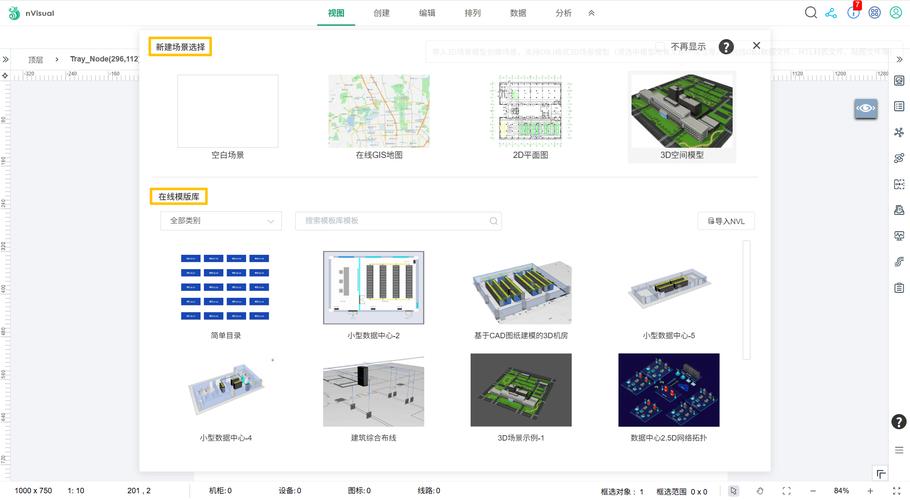Image resolution: width=910 pixels, height=500 pixels.
Task: Click the search icon in template search box
Action: pos(493,221)
